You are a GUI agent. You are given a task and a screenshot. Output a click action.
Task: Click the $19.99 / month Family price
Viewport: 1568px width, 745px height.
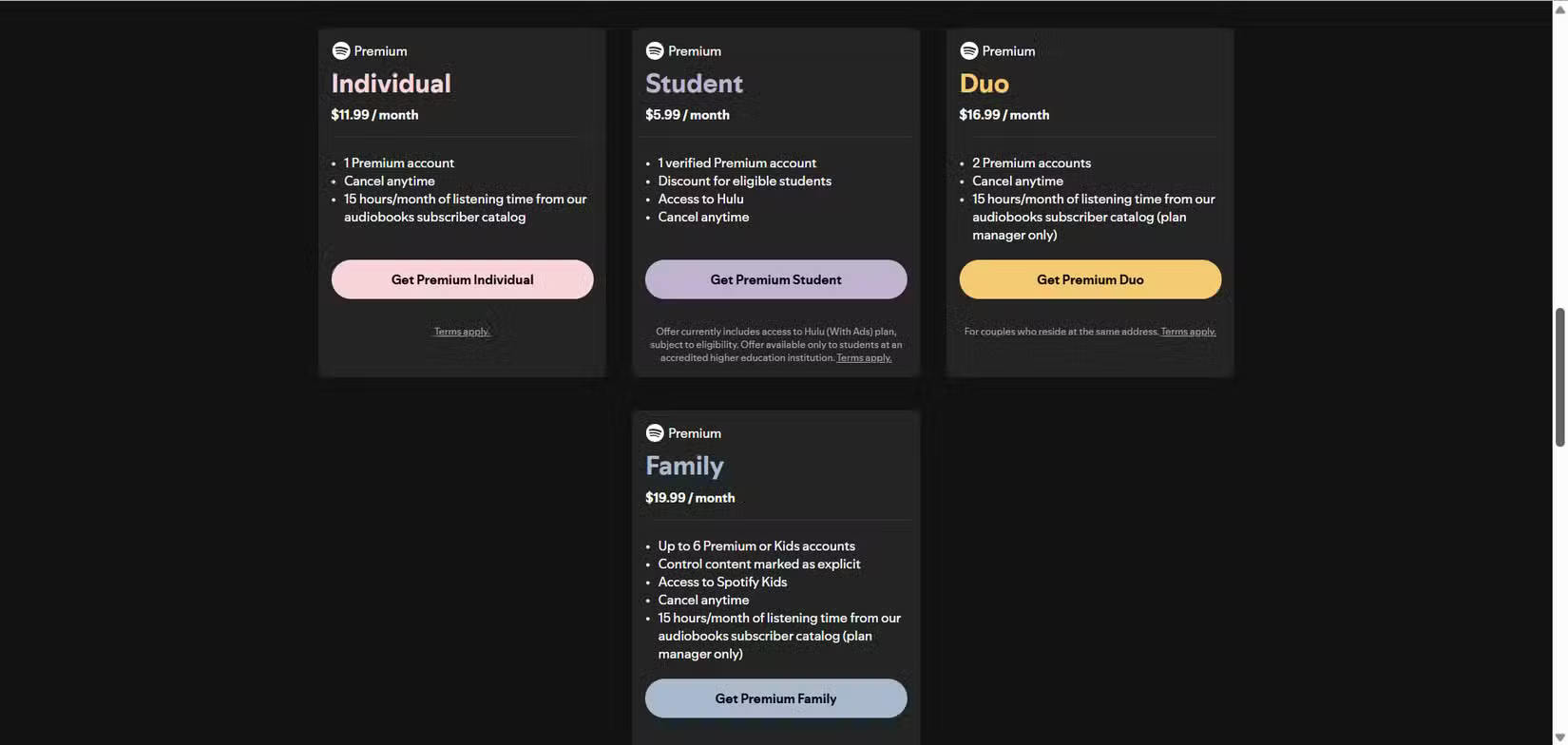(x=690, y=498)
